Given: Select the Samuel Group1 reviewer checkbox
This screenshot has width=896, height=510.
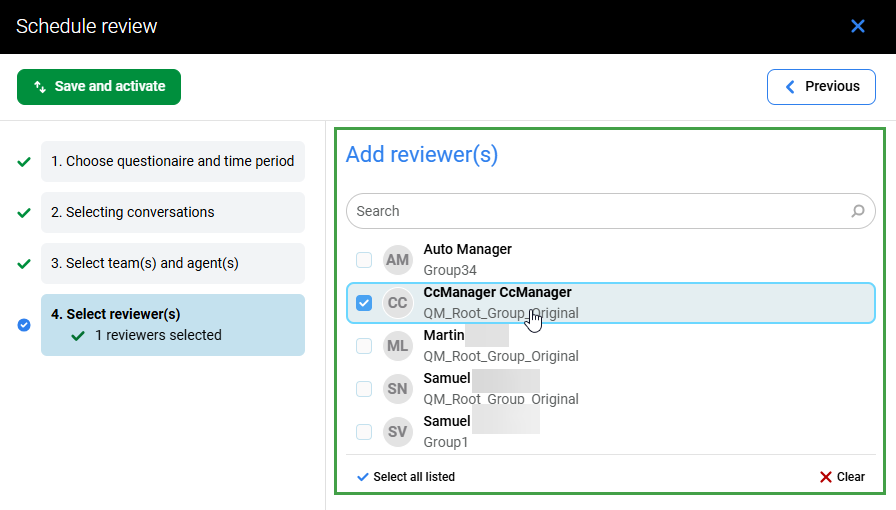Looking at the screenshot, I should point(364,432).
